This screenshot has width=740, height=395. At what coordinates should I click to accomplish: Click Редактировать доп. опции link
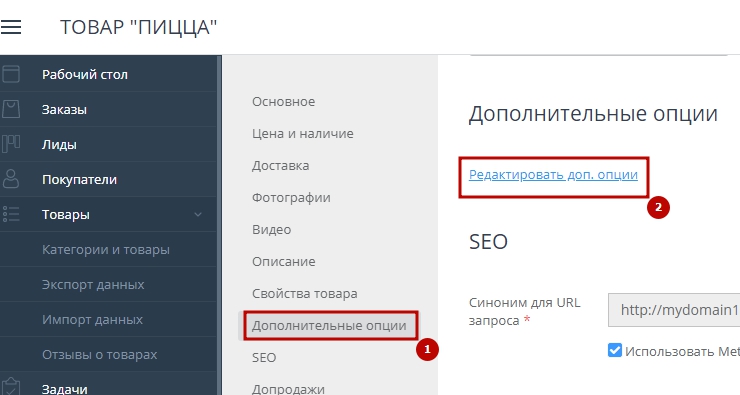[x=553, y=175]
